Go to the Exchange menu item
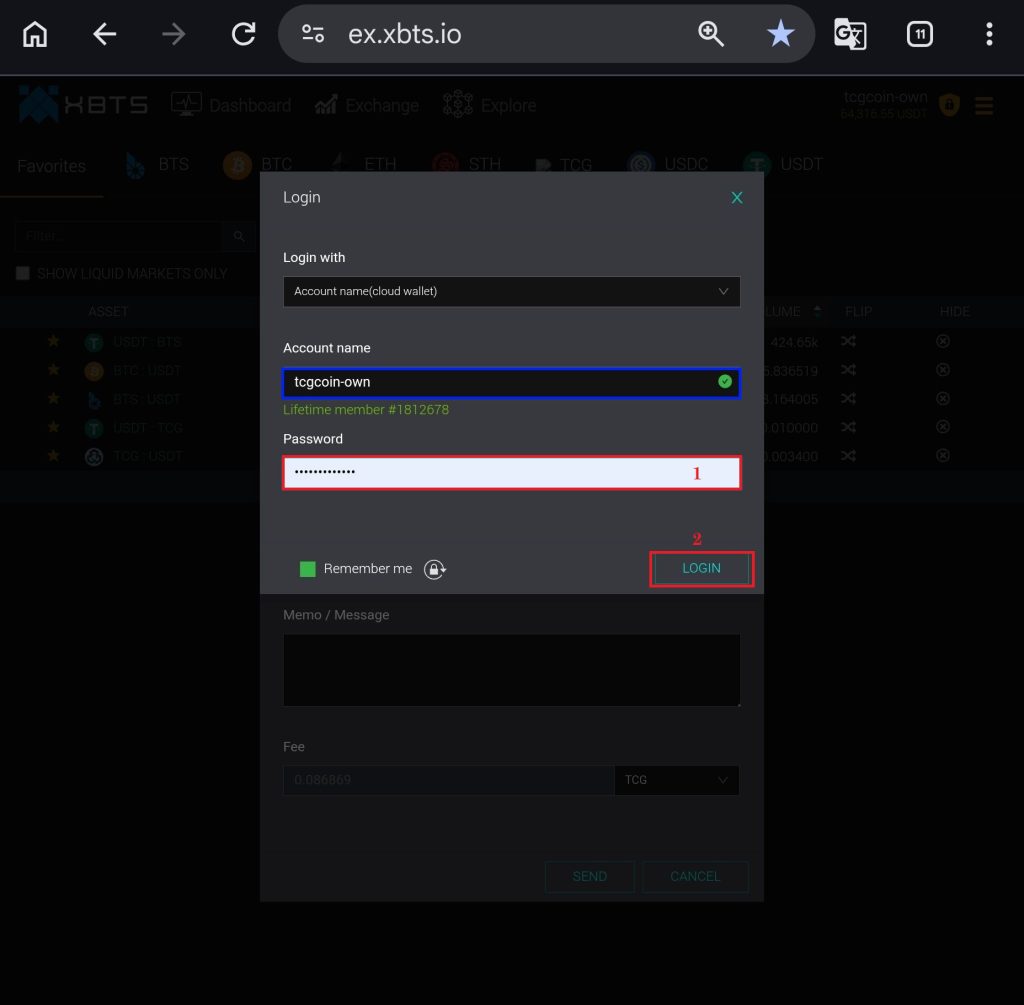 367,105
